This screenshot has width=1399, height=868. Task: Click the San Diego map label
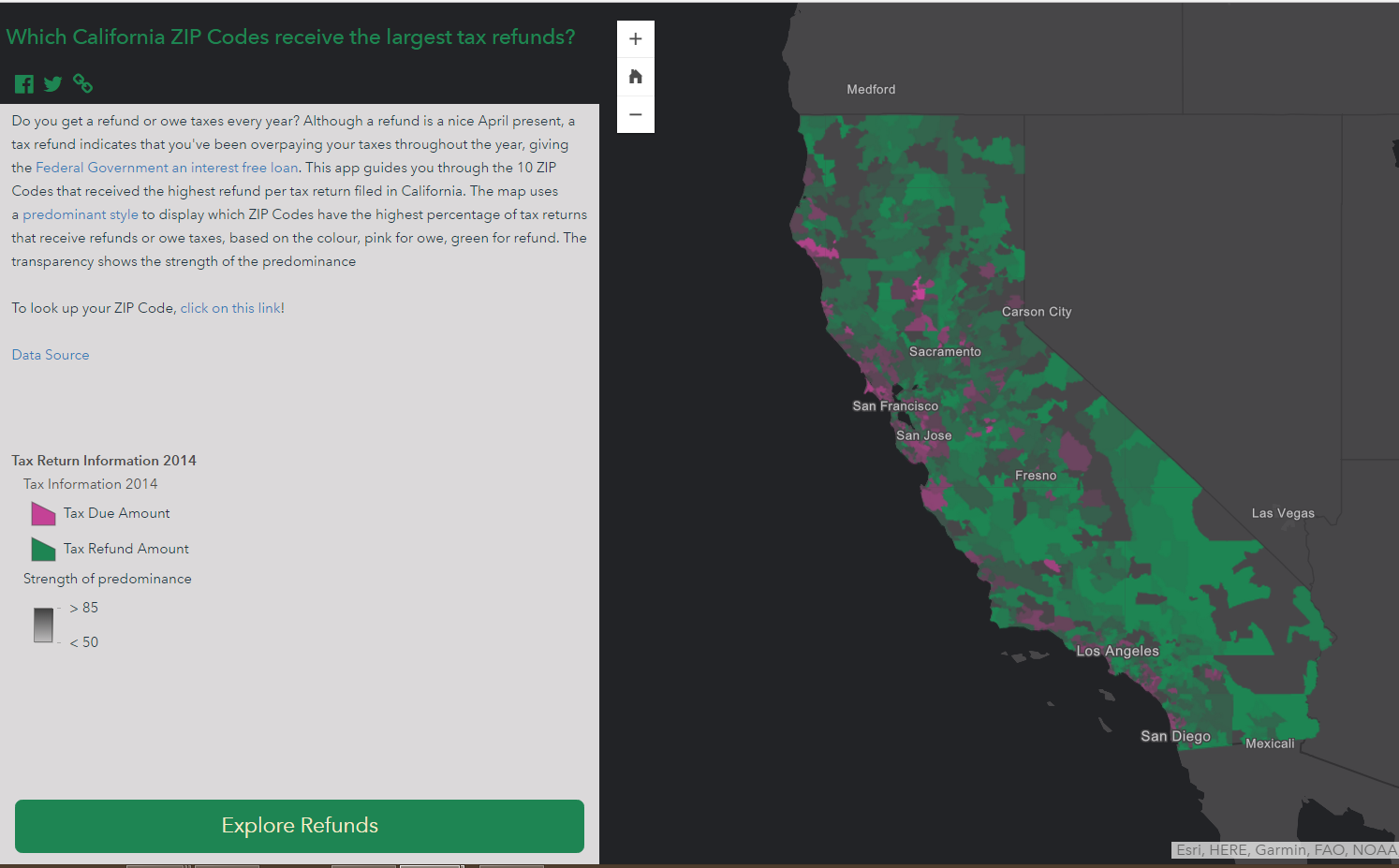1175,736
